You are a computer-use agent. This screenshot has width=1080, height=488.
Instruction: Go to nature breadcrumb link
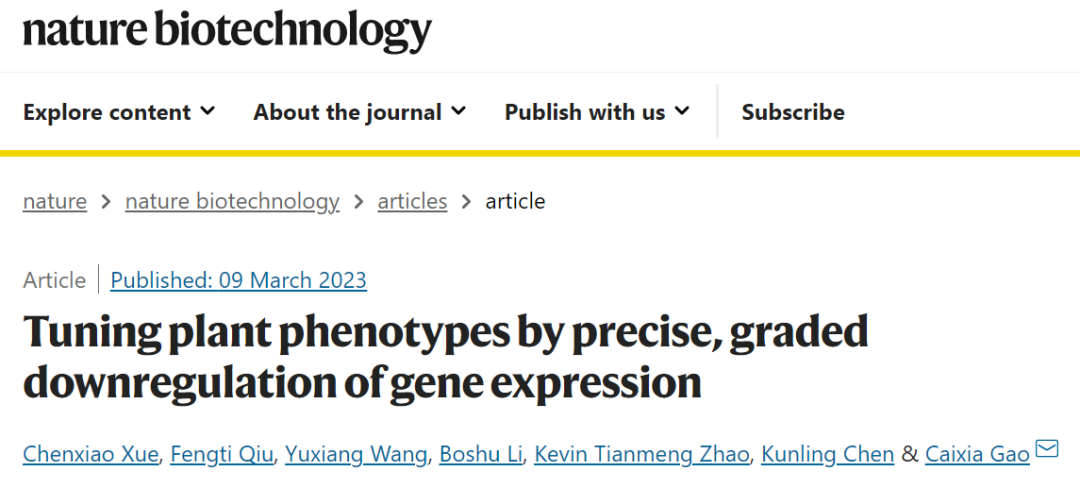pyautogui.click(x=55, y=202)
